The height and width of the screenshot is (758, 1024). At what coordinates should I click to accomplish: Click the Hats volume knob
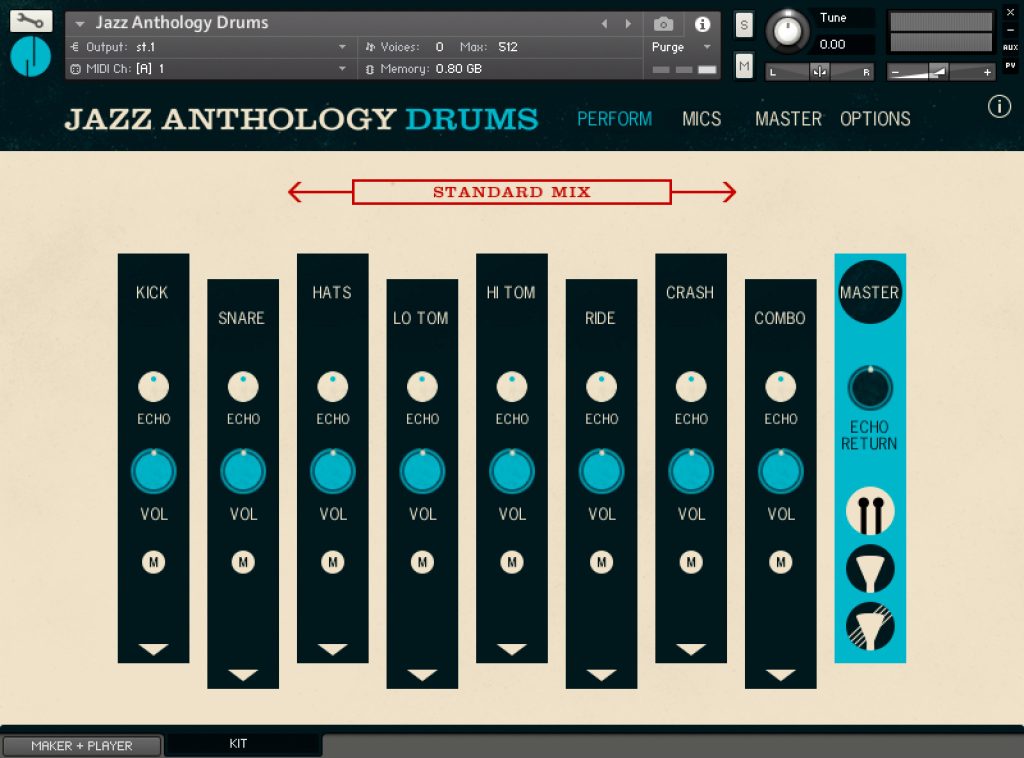coord(332,471)
